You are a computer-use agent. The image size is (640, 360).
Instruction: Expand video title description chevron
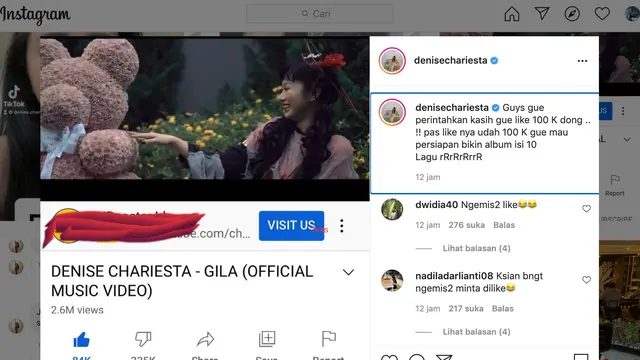pyautogui.click(x=348, y=272)
